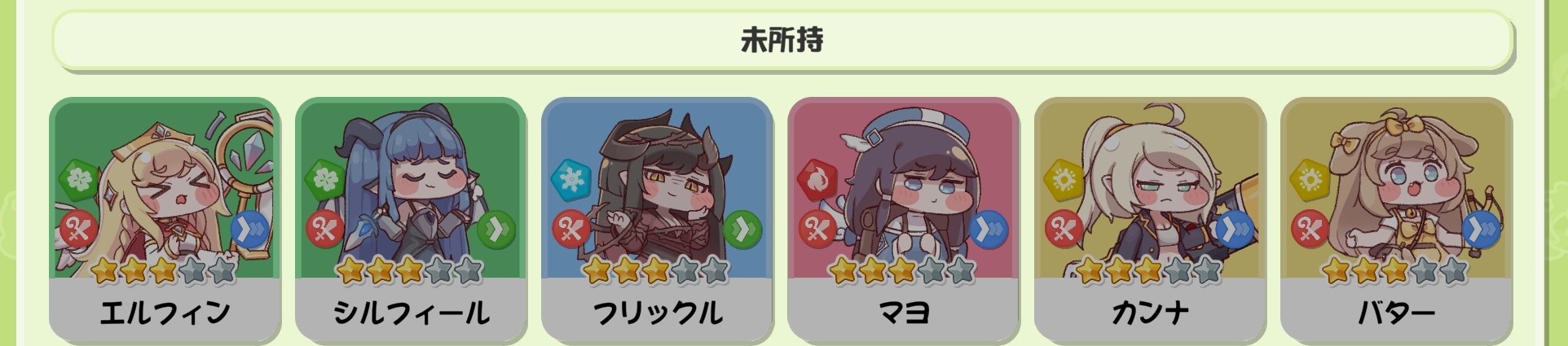Screen dimensions: 1568x346
Task: Click the star rating row on マヨ
Action: coord(902,270)
